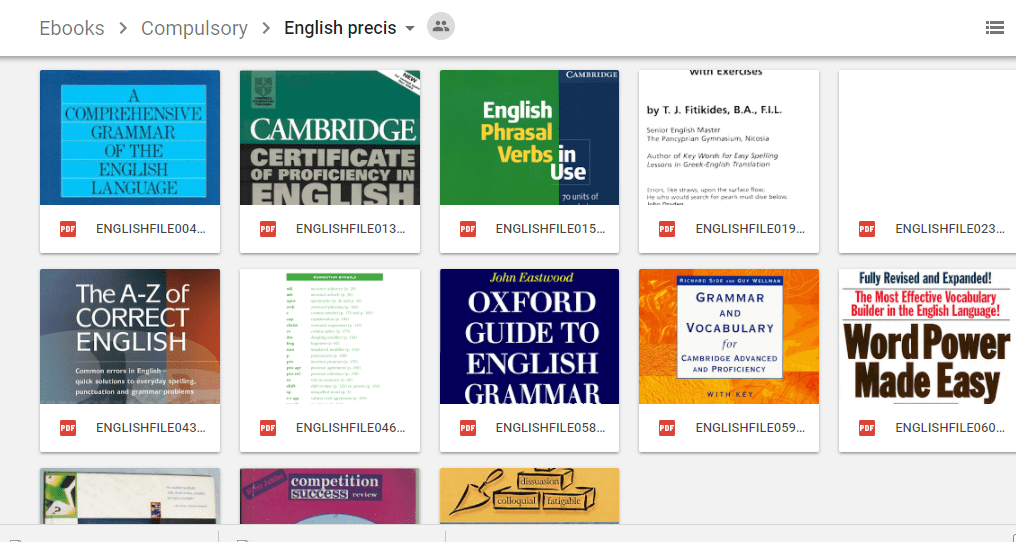Click PDF icon beside ENGLISHFILE059
Image resolution: width=1016 pixels, height=542 pixels.
click(667, 428)
